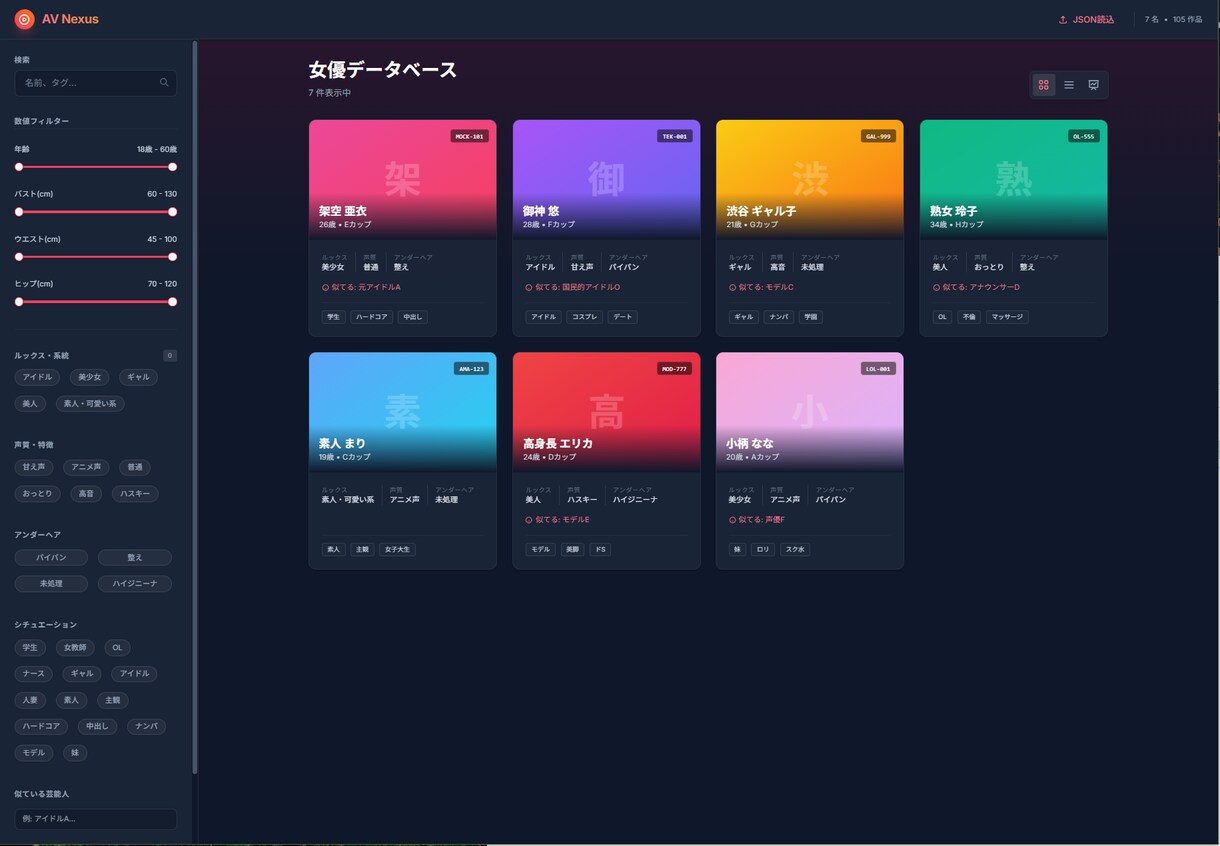
Task: Click the JSON読込 upload icon
Action: [x=1063, y=19]
